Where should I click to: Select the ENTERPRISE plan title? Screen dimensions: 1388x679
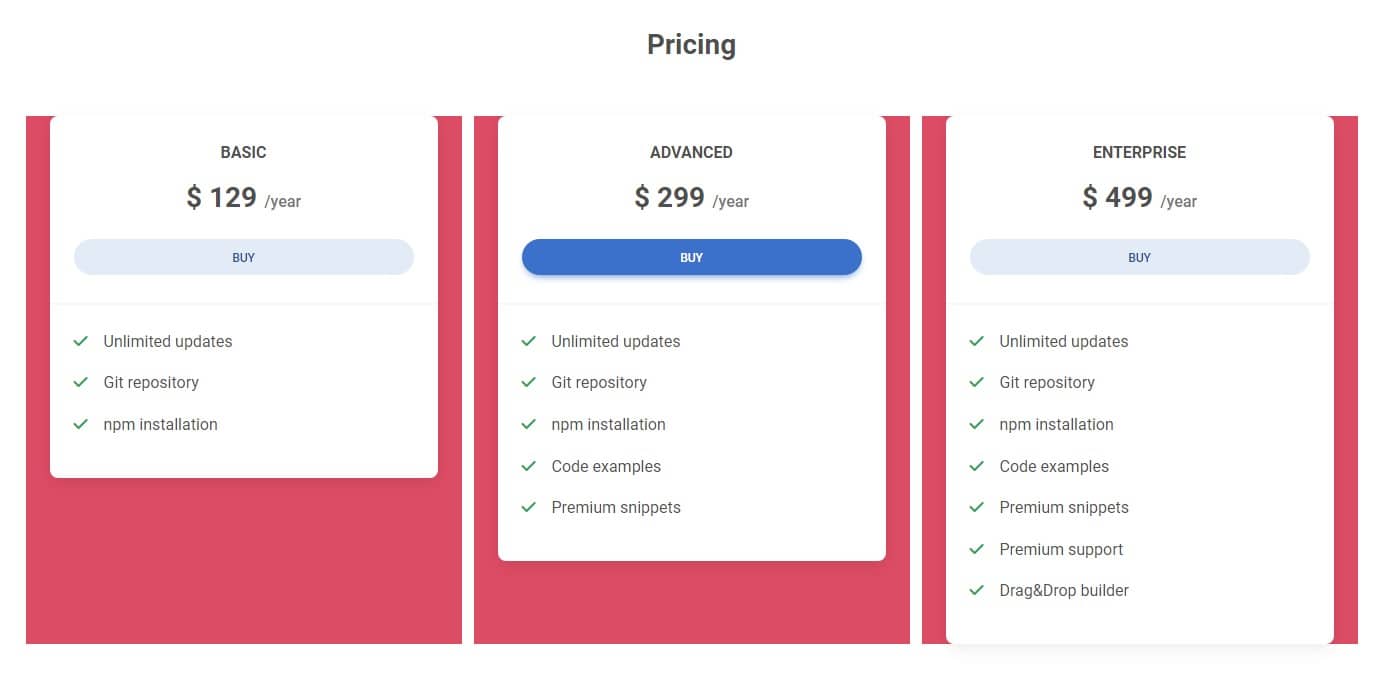[1139, 152]
